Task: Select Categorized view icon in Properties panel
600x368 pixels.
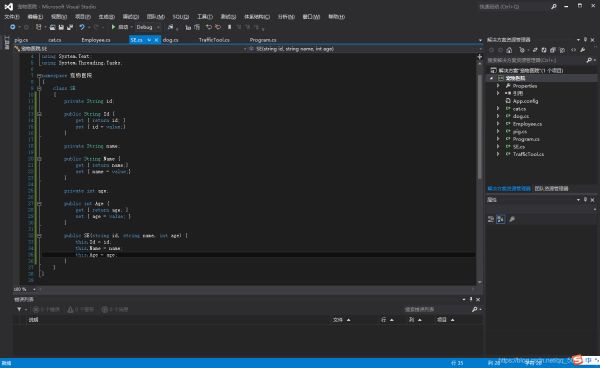Action: pyautogui.click(x=491, y=219)
